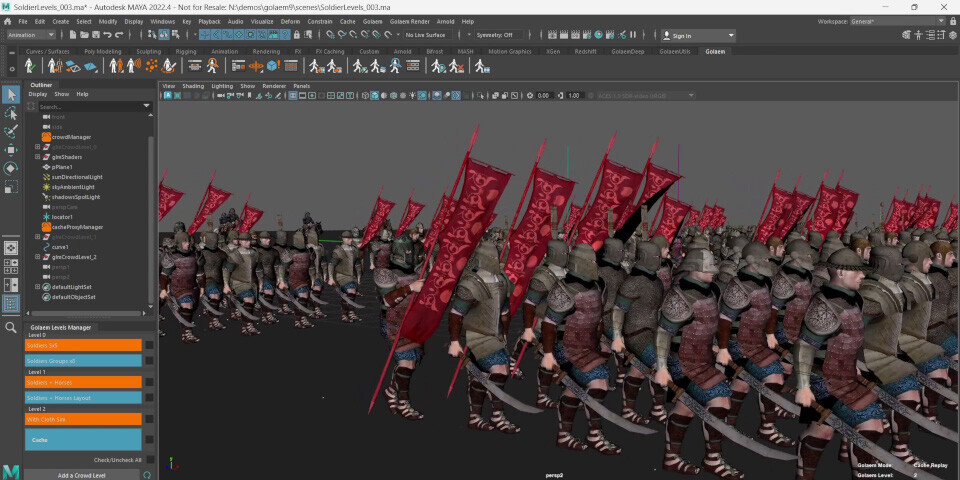Click the Open Scene folder icon
960x480 pixels.
tap(85, 35)
